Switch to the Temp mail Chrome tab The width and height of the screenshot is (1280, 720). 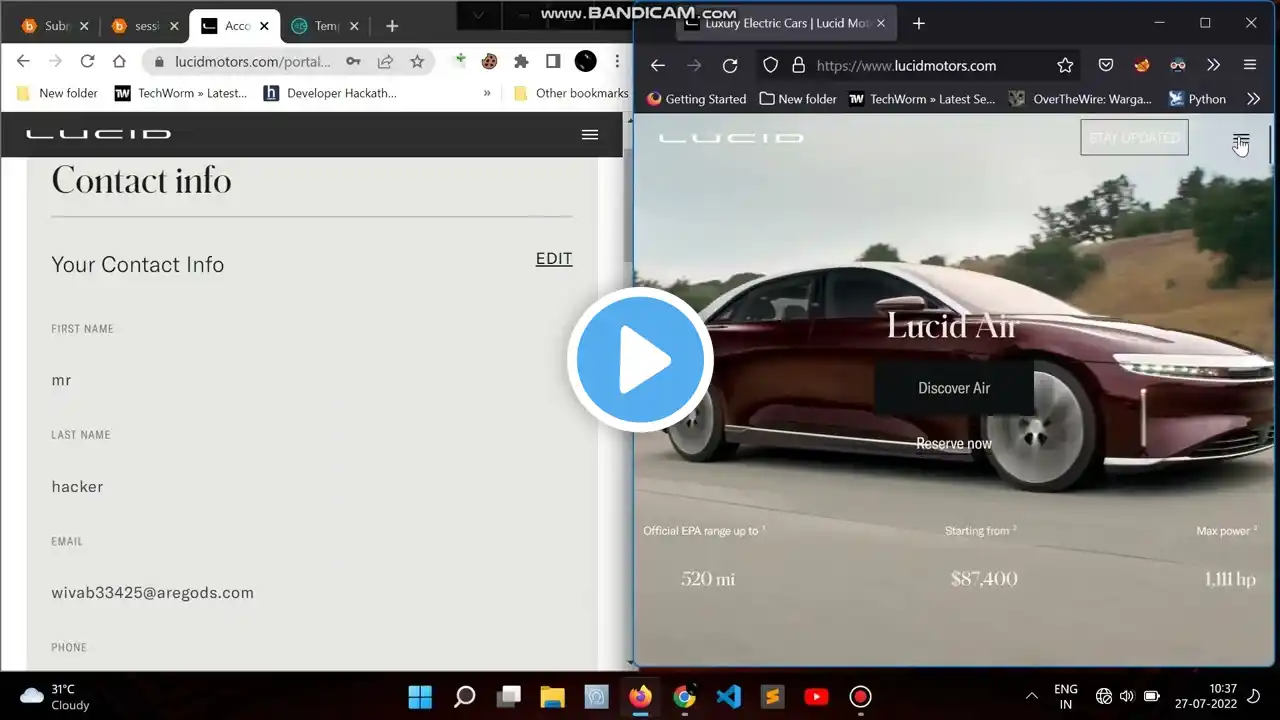coord(318,26)
